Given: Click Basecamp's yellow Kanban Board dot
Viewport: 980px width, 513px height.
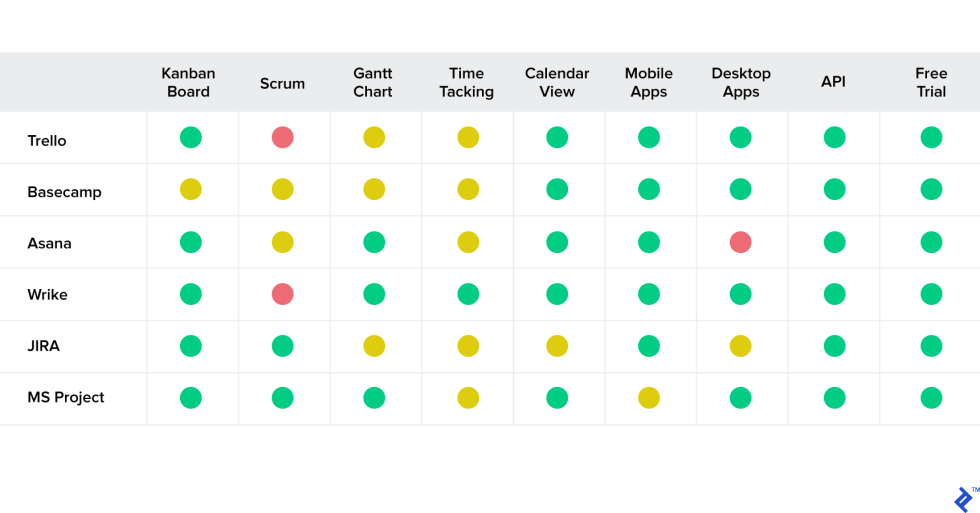Looking at the screenshot, I should coord(191,190).
